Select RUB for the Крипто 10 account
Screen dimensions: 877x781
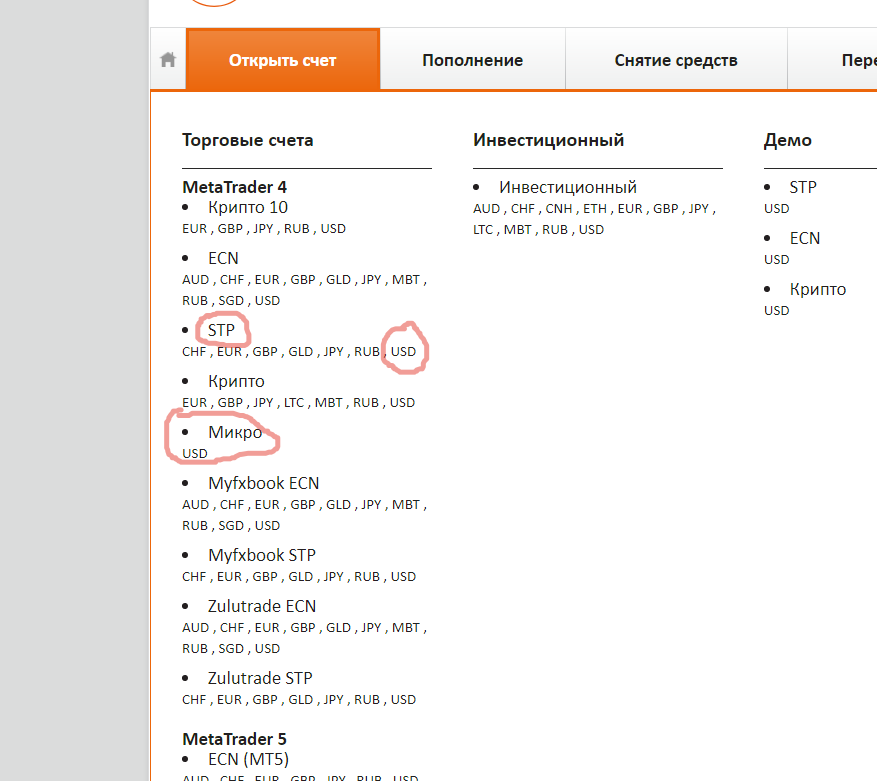(296, 229)
